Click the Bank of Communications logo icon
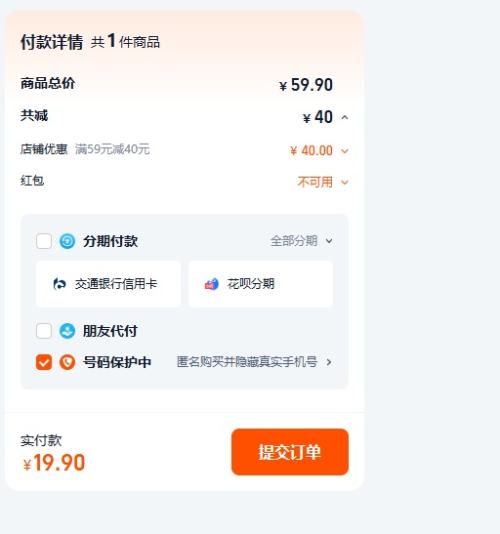 pyautogui.click(x=60, y=284)
